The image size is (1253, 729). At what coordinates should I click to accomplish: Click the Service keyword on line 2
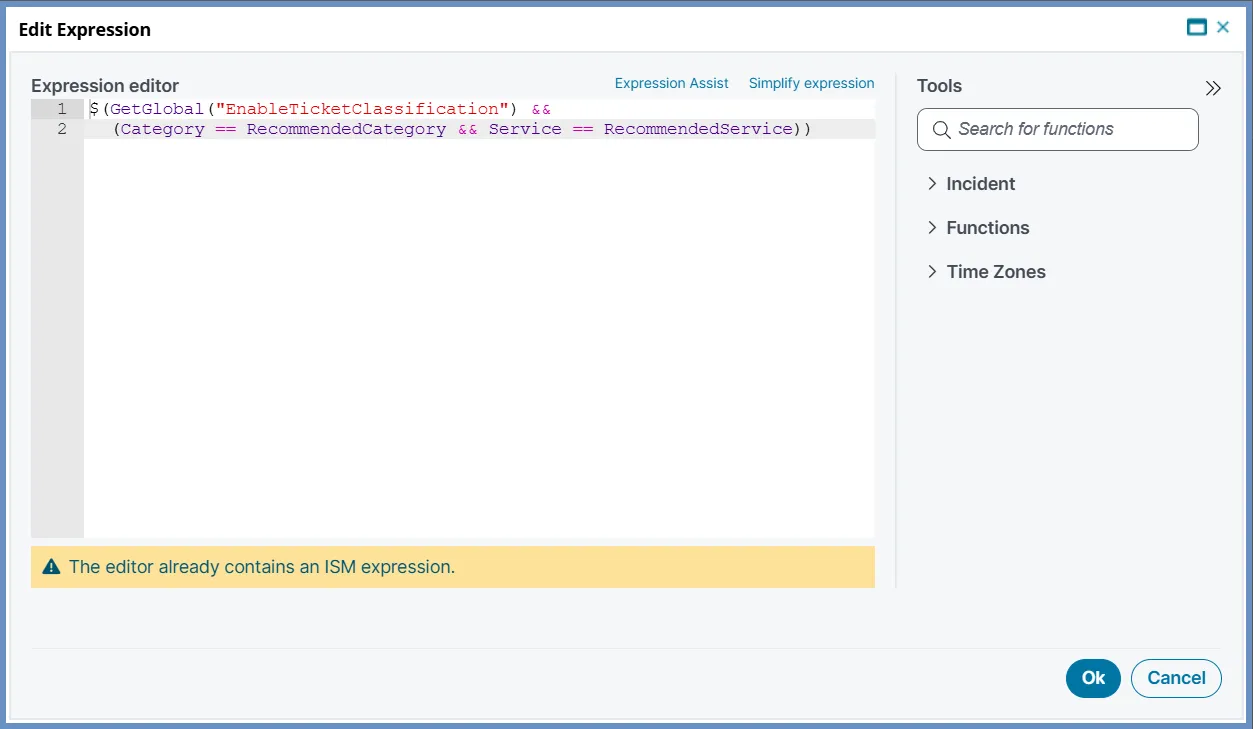point(525,129)
